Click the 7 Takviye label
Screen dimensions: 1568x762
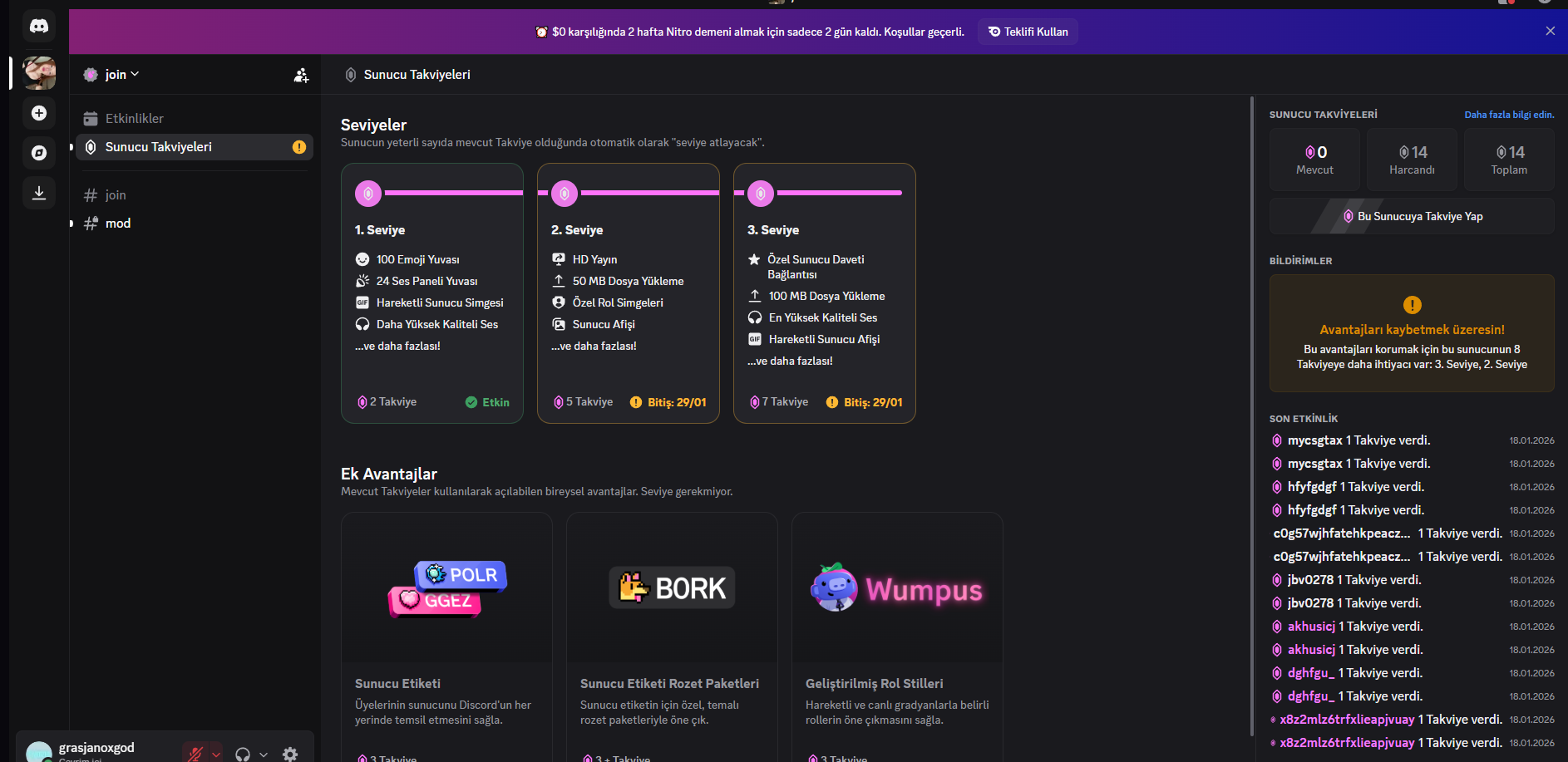785,402
